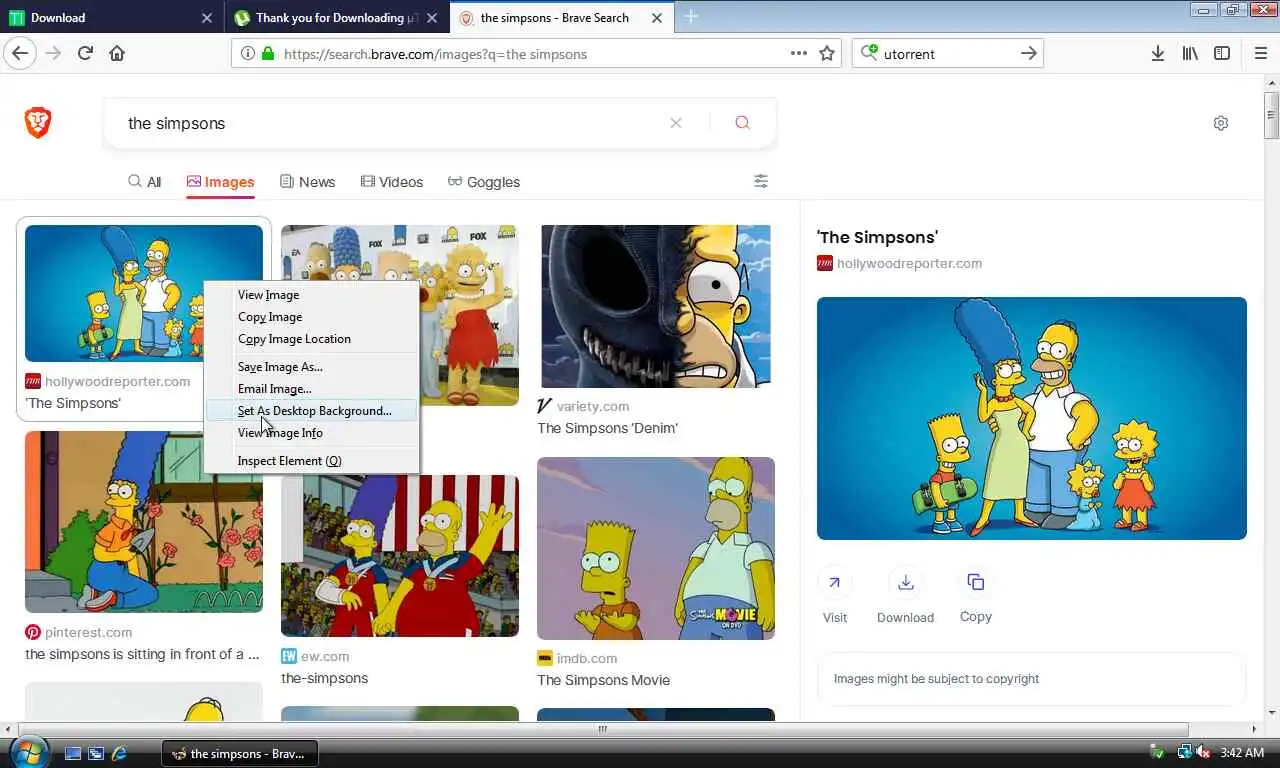1280x768 pixels.
Task: Choose View Image Info menu entry
Action: tap(310, 433)
